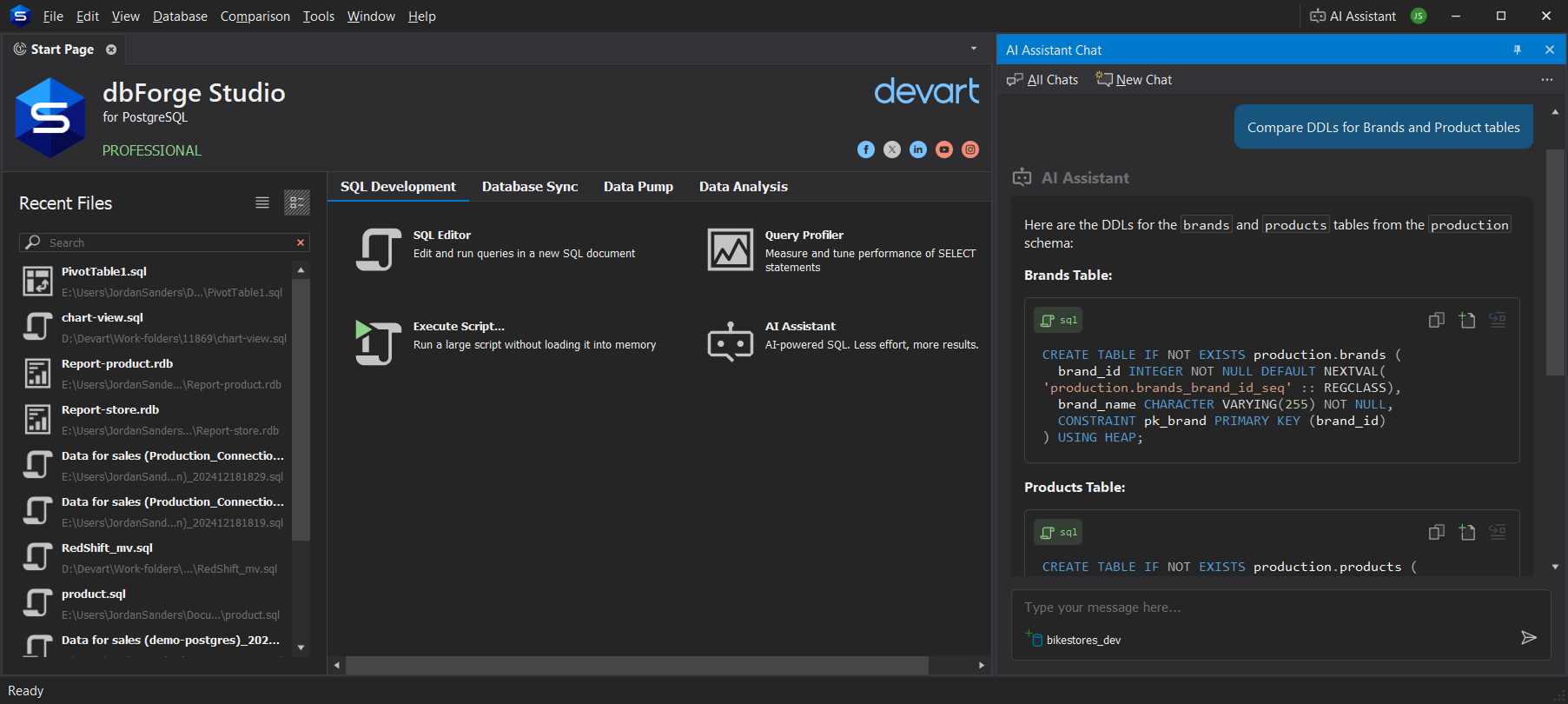Viewport: 1568px width, 704px height.
Task: Open the AI Assistant robot tile
Action: [x=730, y=342]
